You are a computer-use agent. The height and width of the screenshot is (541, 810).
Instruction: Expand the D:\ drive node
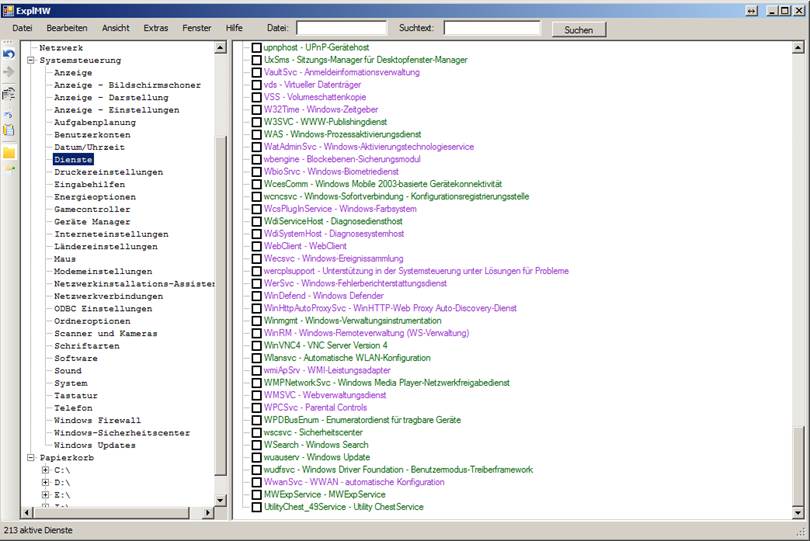(45, 482)
